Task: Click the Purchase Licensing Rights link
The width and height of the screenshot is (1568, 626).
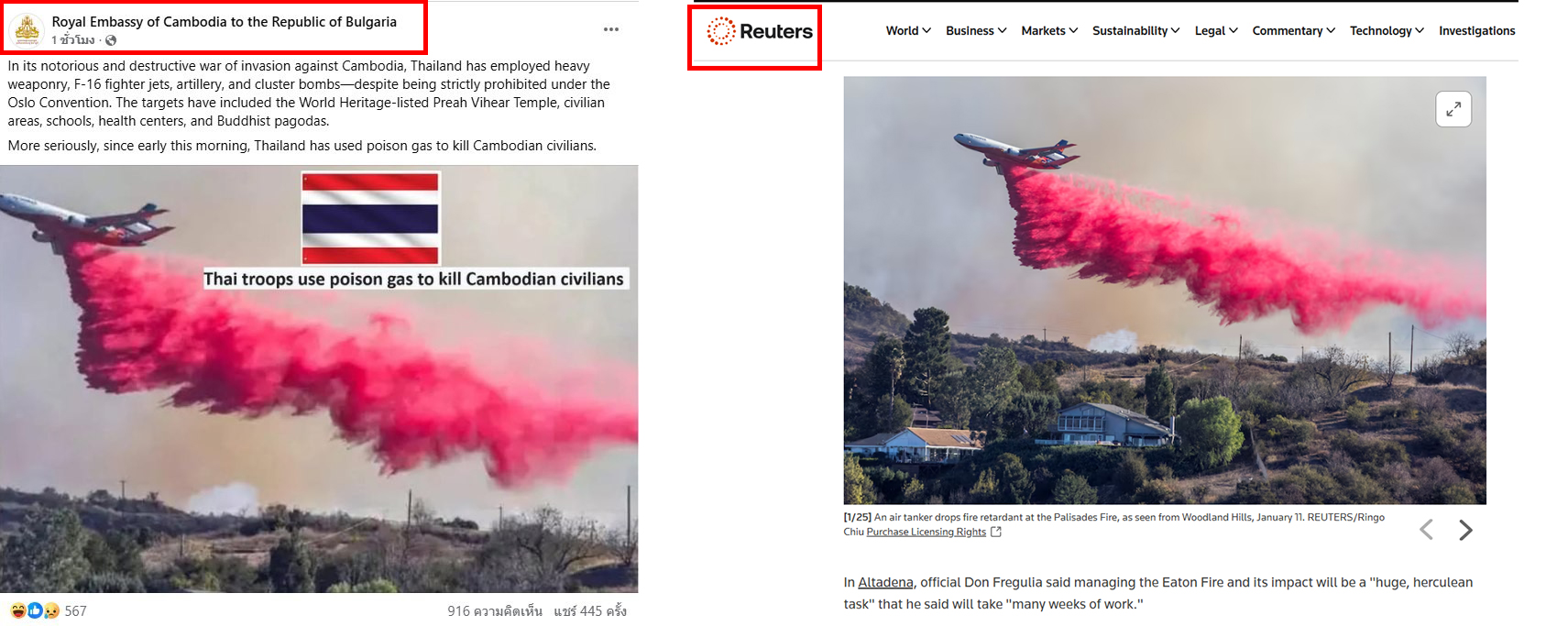Action: coord(926,532)
